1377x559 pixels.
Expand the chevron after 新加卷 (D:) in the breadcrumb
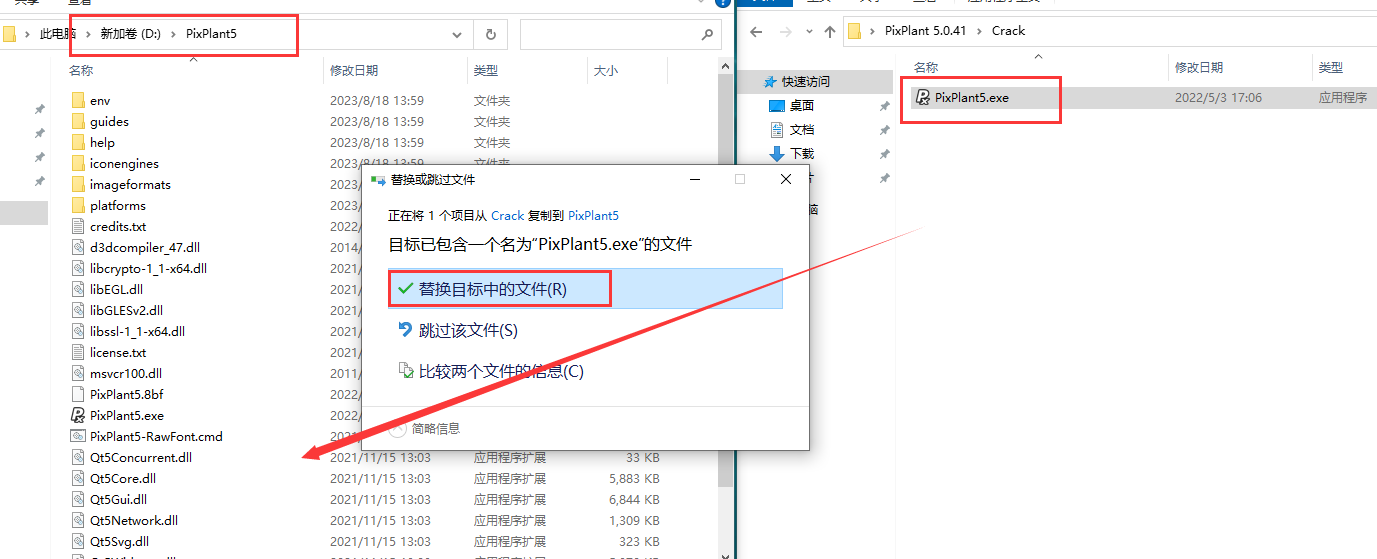tap(174, 34)
